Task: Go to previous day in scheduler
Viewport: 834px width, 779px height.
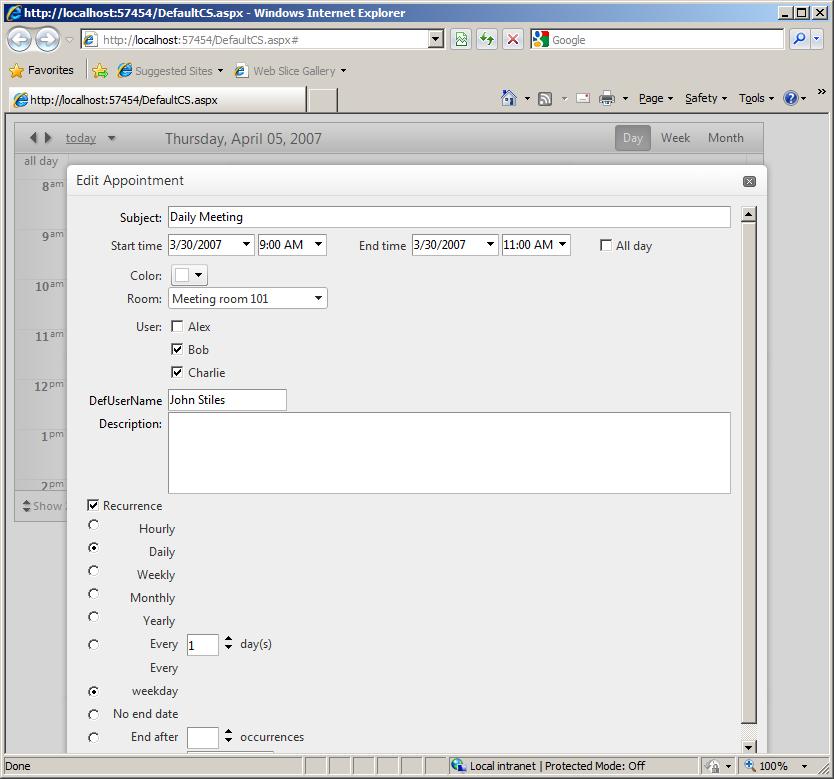Action: tap(33, 138)
